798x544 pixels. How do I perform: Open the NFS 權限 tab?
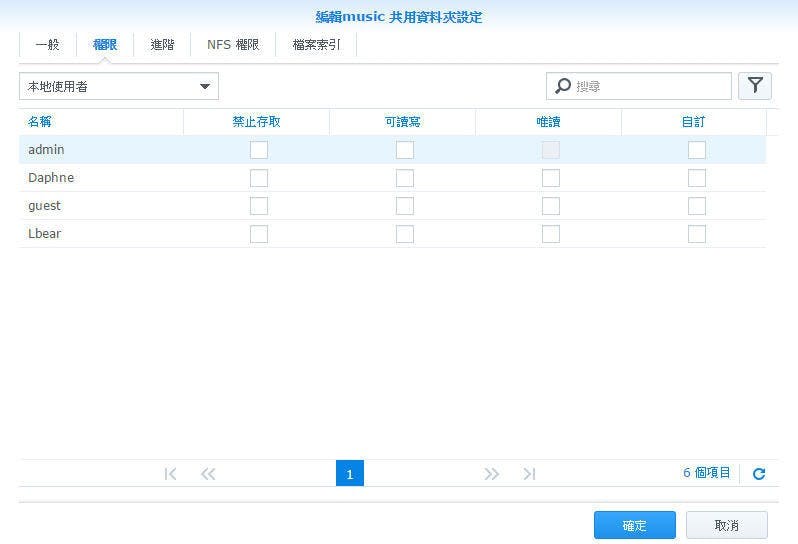(x=233, y=45)
